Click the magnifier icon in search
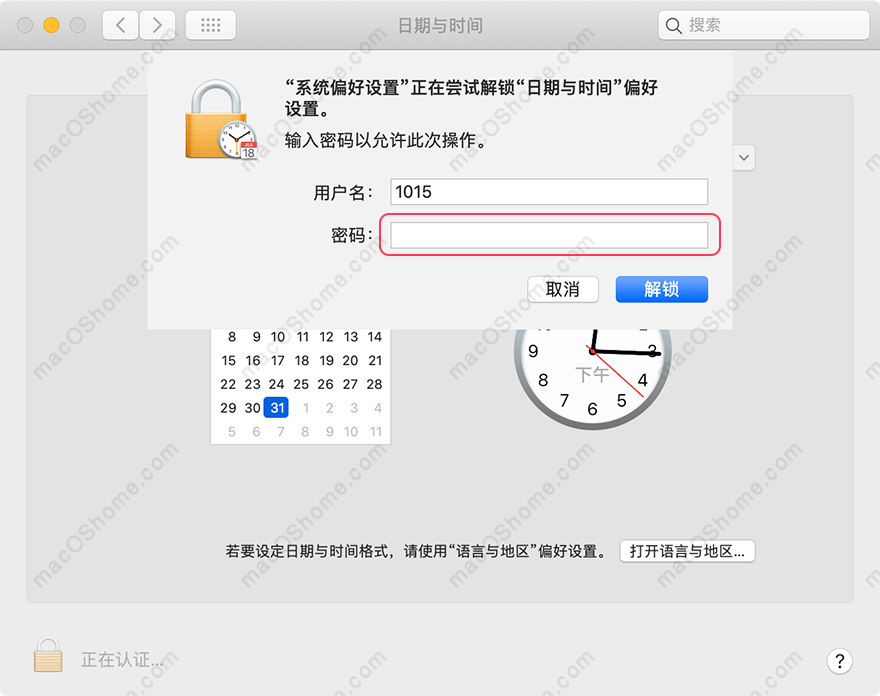This screenshot has width=880, height=696. click(673, 25)
